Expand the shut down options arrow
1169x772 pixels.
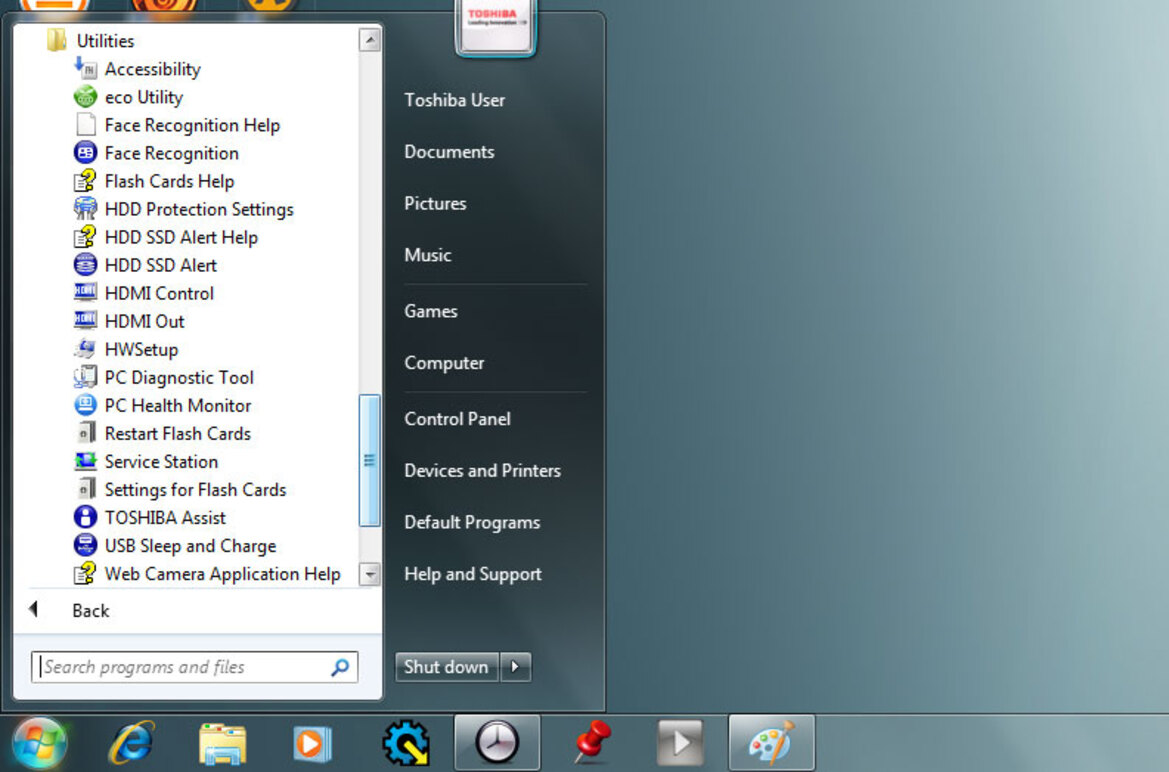point(515,667)
